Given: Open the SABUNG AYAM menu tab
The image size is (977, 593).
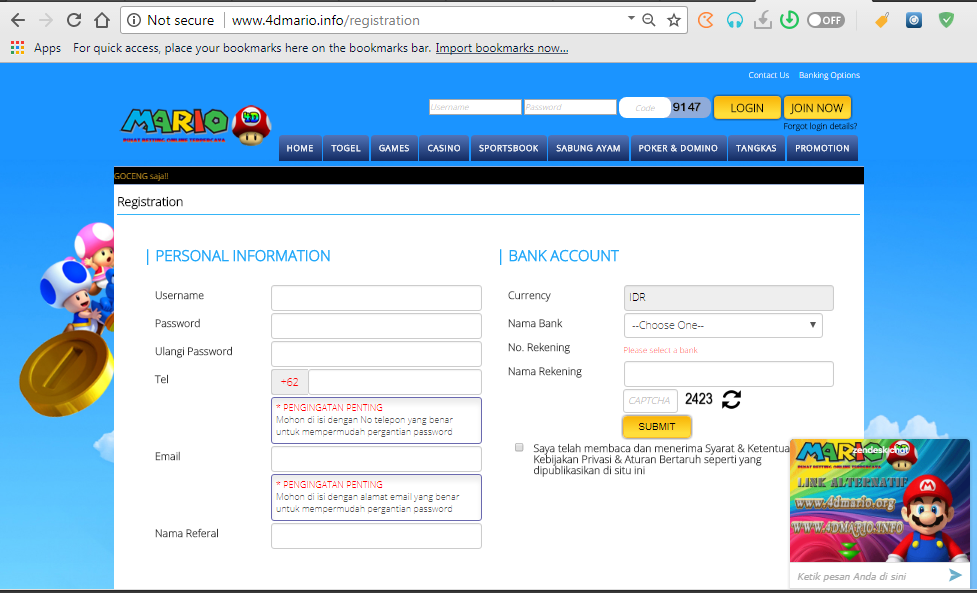Looking at the screenshot, I should coord(588,148).
